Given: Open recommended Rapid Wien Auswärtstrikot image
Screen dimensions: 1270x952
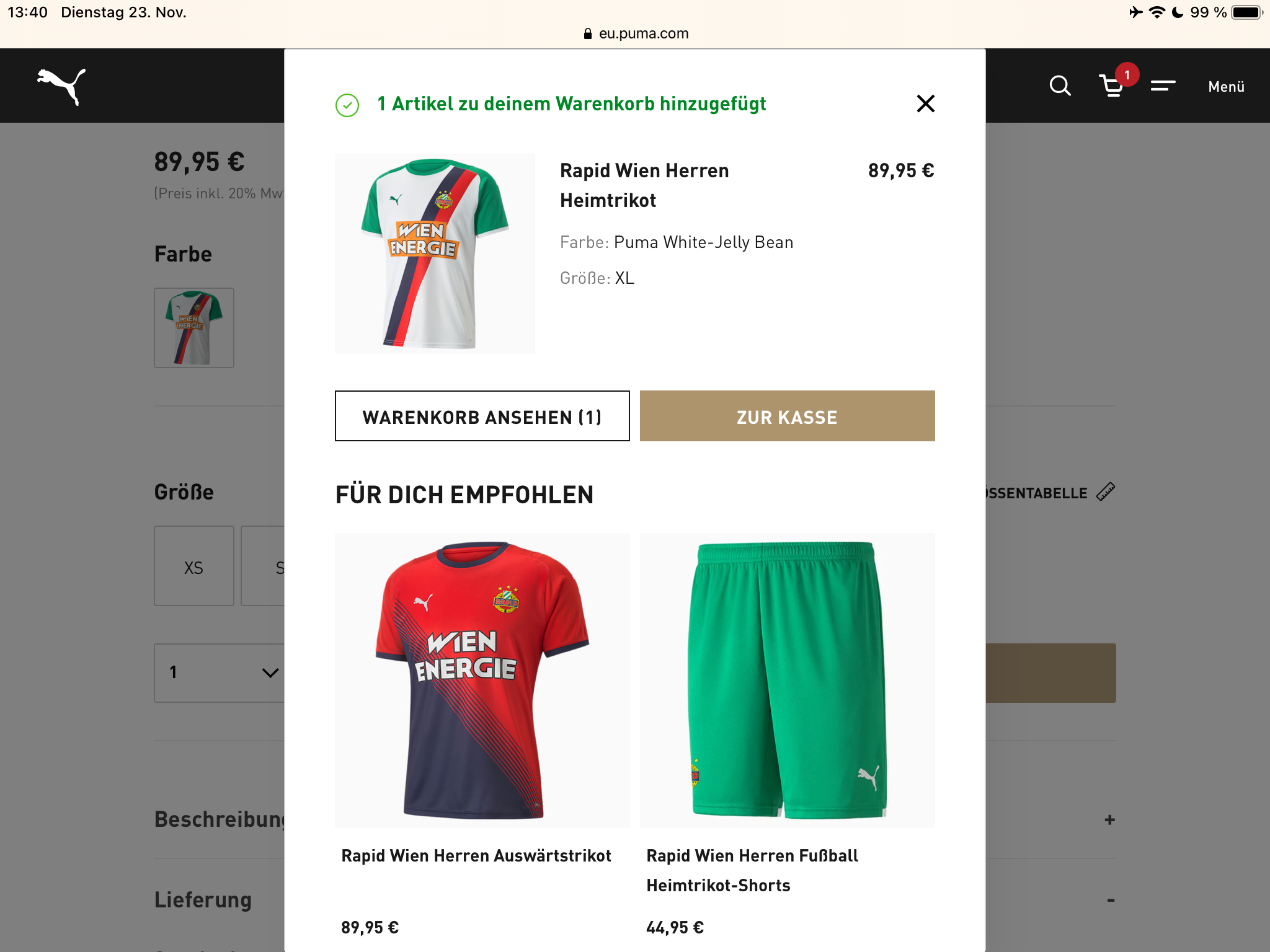Looking at the screenshot, I should [x=482, y=680].
